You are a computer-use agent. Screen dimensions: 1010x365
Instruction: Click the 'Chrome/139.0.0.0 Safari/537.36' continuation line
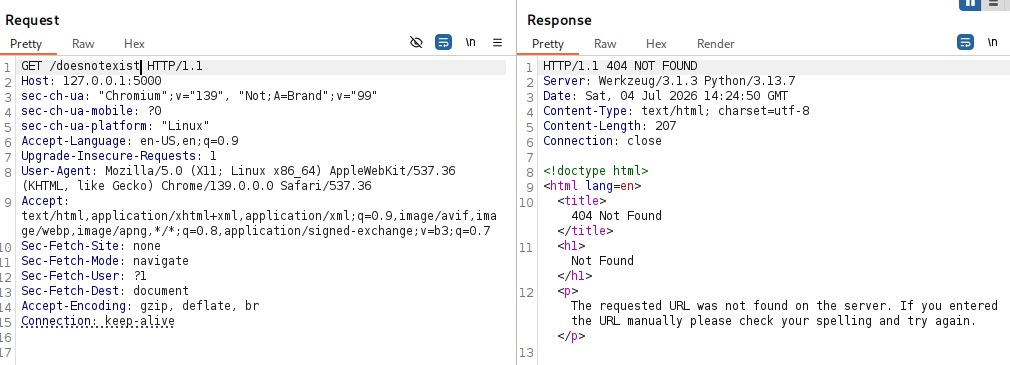point(196,186)
